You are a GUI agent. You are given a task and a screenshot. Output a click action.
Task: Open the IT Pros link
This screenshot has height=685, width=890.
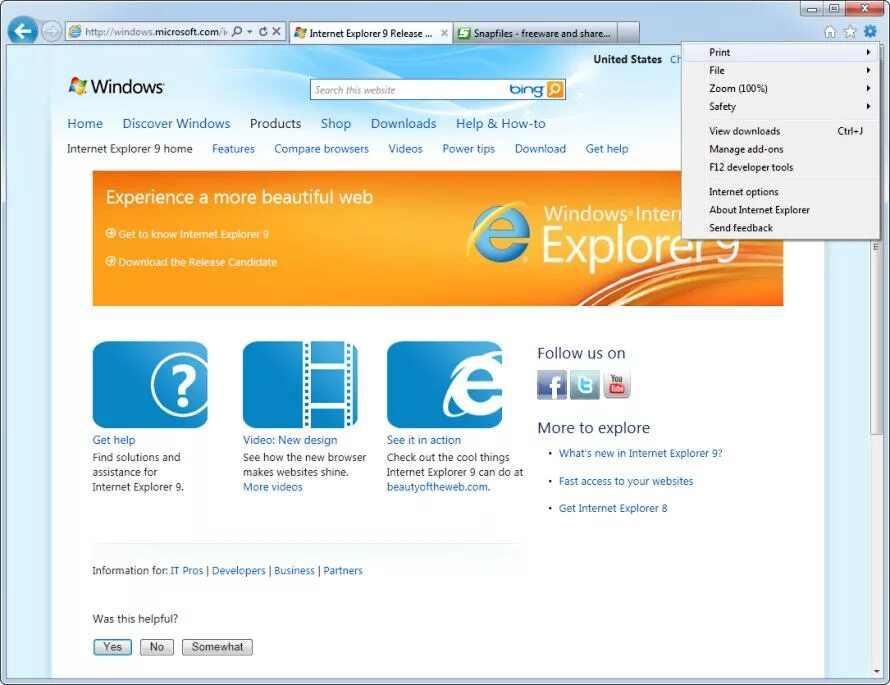pyautogui.click(x=187, y=571)
